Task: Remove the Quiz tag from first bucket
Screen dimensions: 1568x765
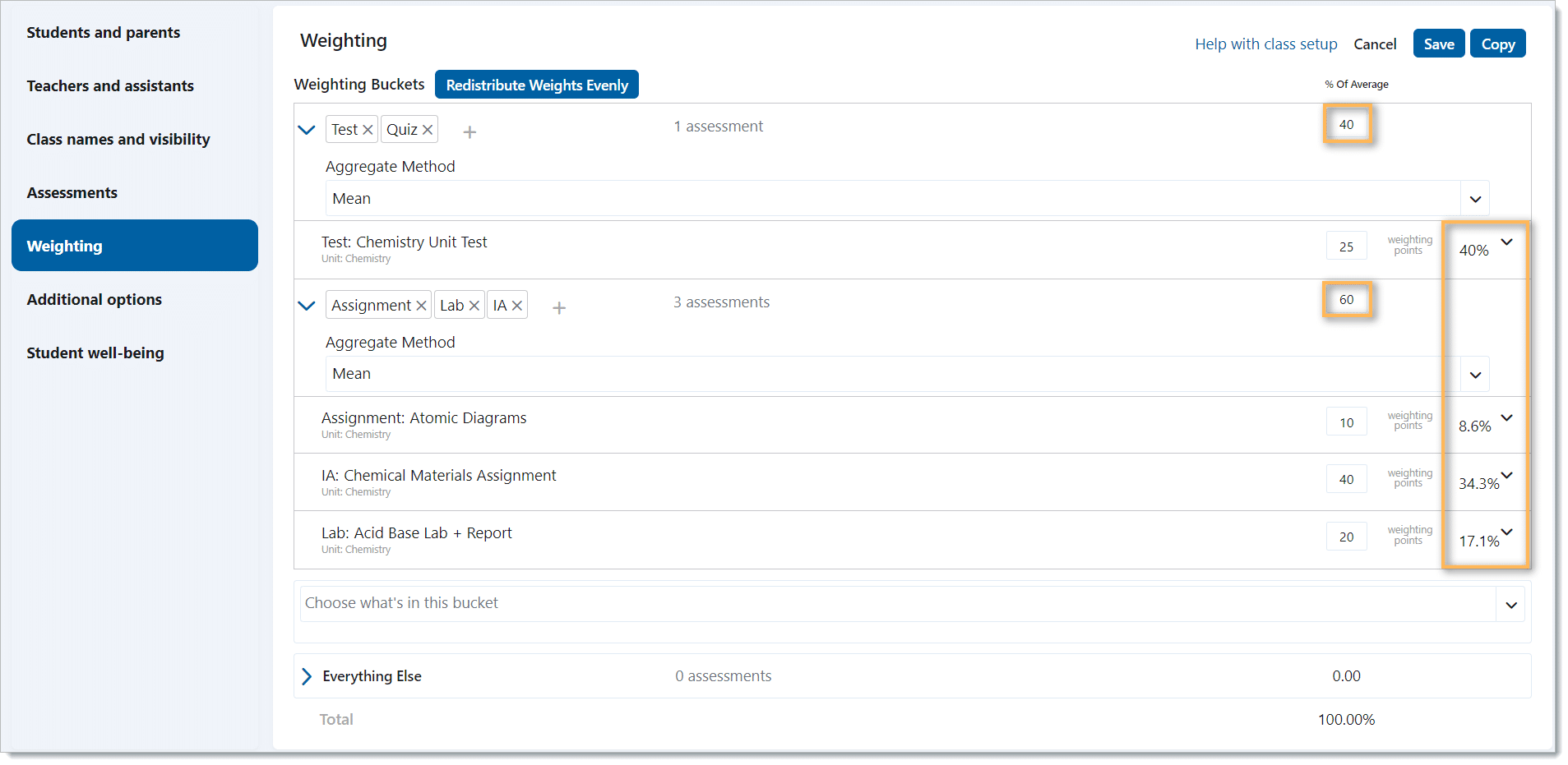Action: pos(428,130)
